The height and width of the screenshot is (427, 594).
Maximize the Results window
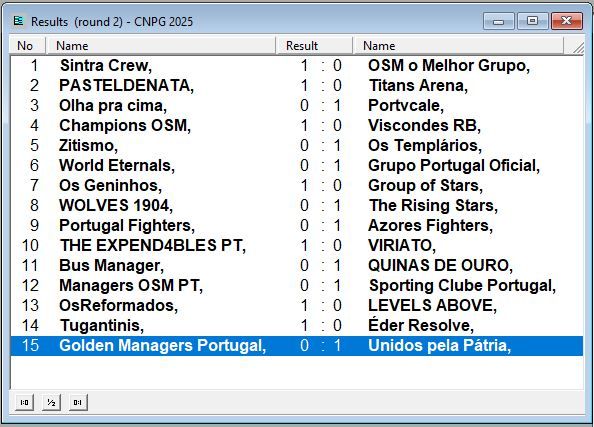(532, 21)
